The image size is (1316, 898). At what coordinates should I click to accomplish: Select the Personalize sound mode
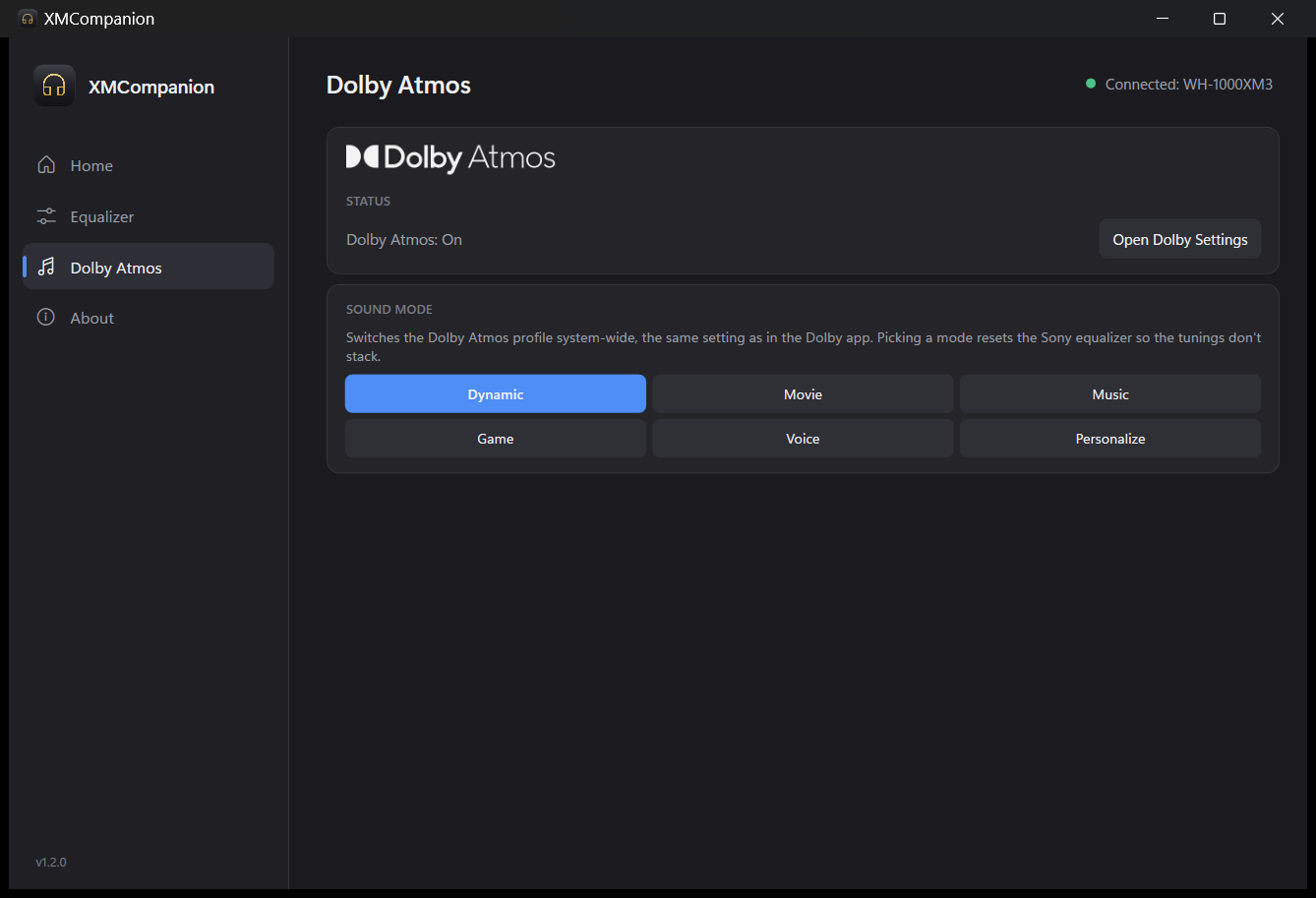point(1110,439)
